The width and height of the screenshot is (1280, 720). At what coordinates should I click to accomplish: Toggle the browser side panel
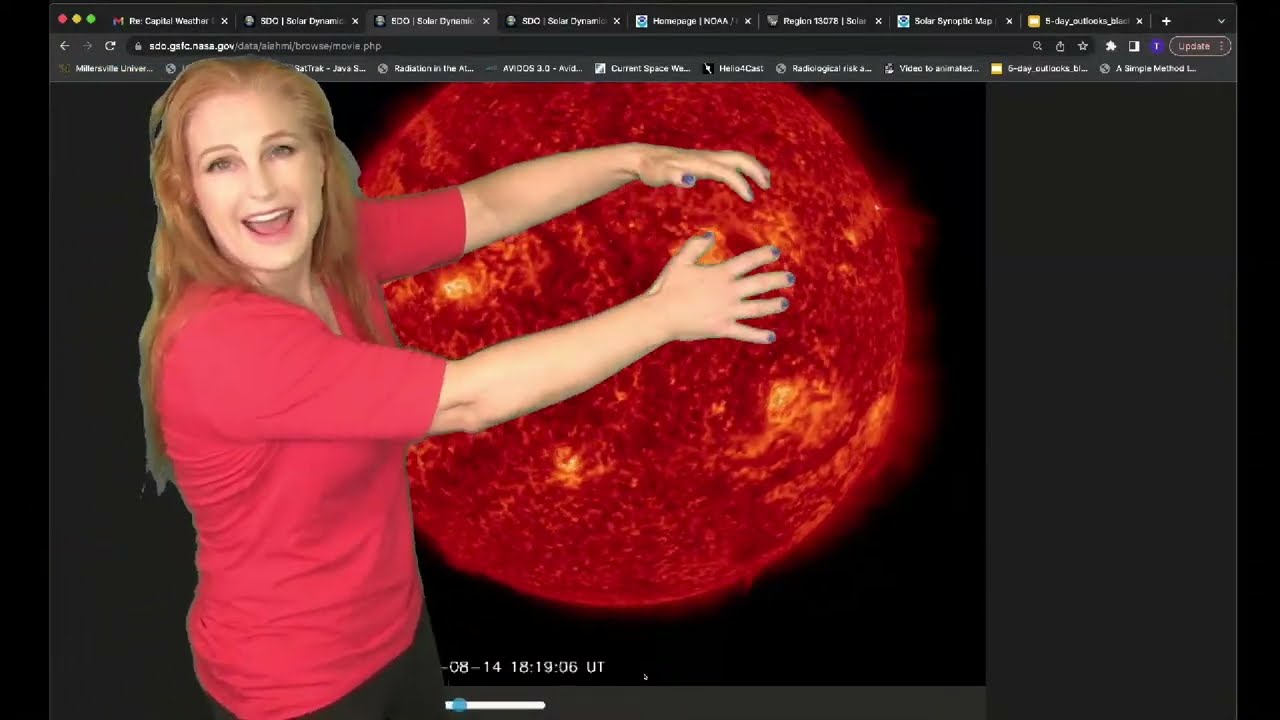click(1134, 46)
